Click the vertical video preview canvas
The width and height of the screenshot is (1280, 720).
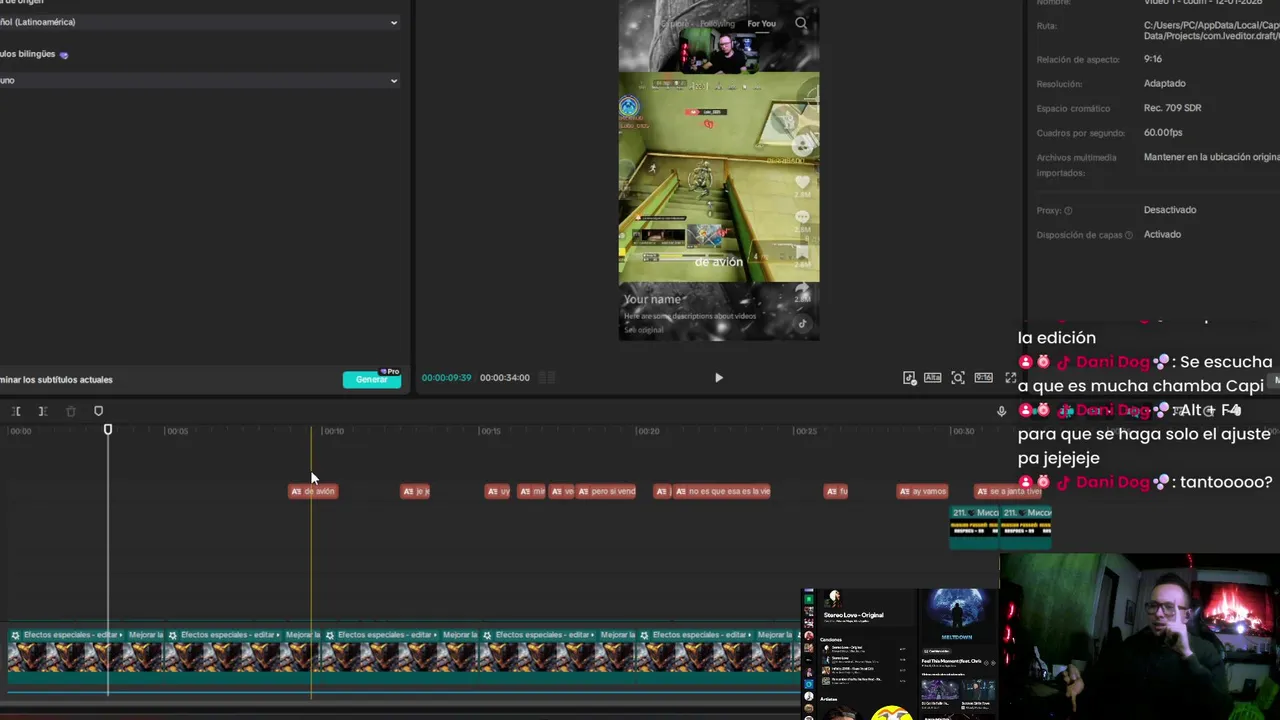click(x=718, y=170)
